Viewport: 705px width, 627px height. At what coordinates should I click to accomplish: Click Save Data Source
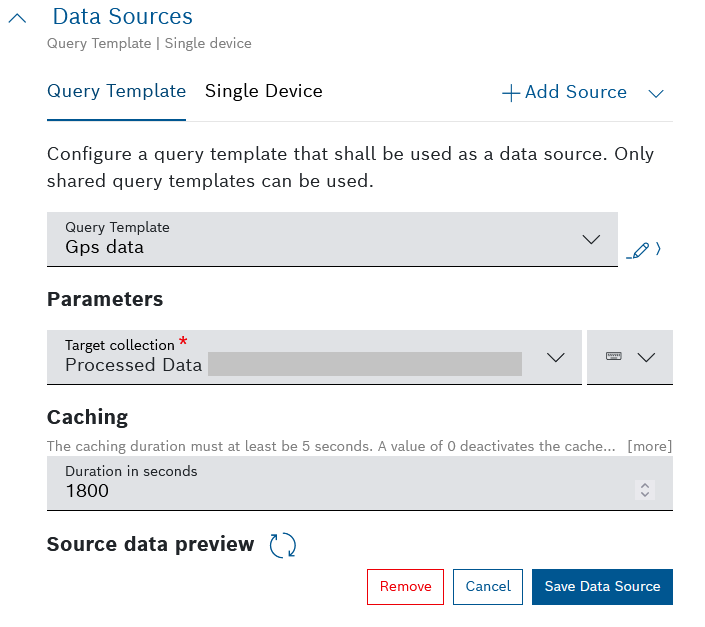click(x=602, y=587)
